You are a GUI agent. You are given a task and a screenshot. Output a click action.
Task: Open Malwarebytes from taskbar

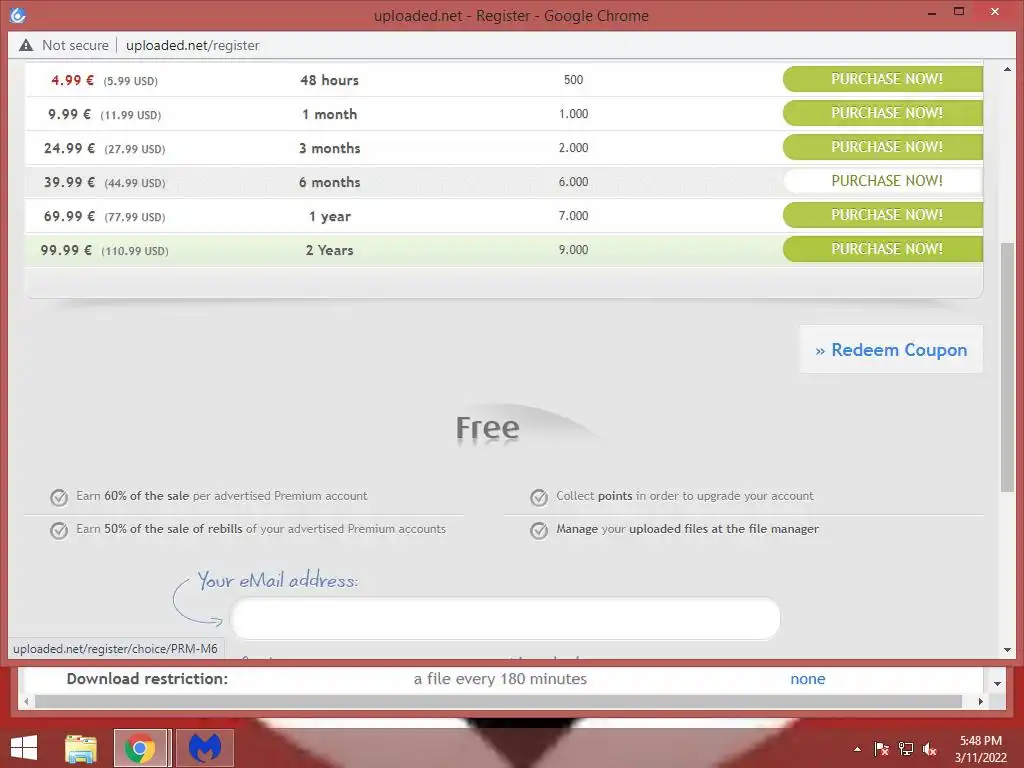[x=204, y=748]
